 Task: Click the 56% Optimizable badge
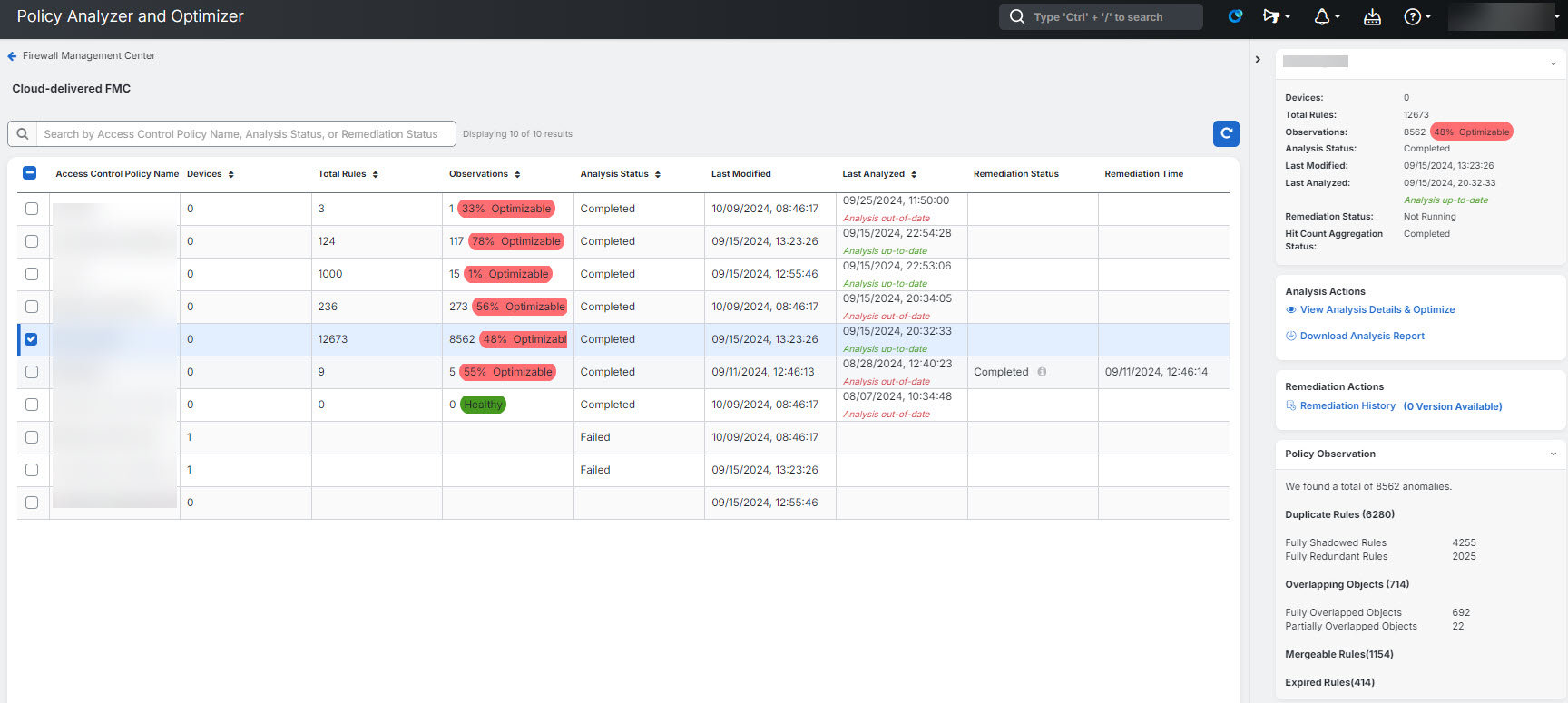coord(520,307)
